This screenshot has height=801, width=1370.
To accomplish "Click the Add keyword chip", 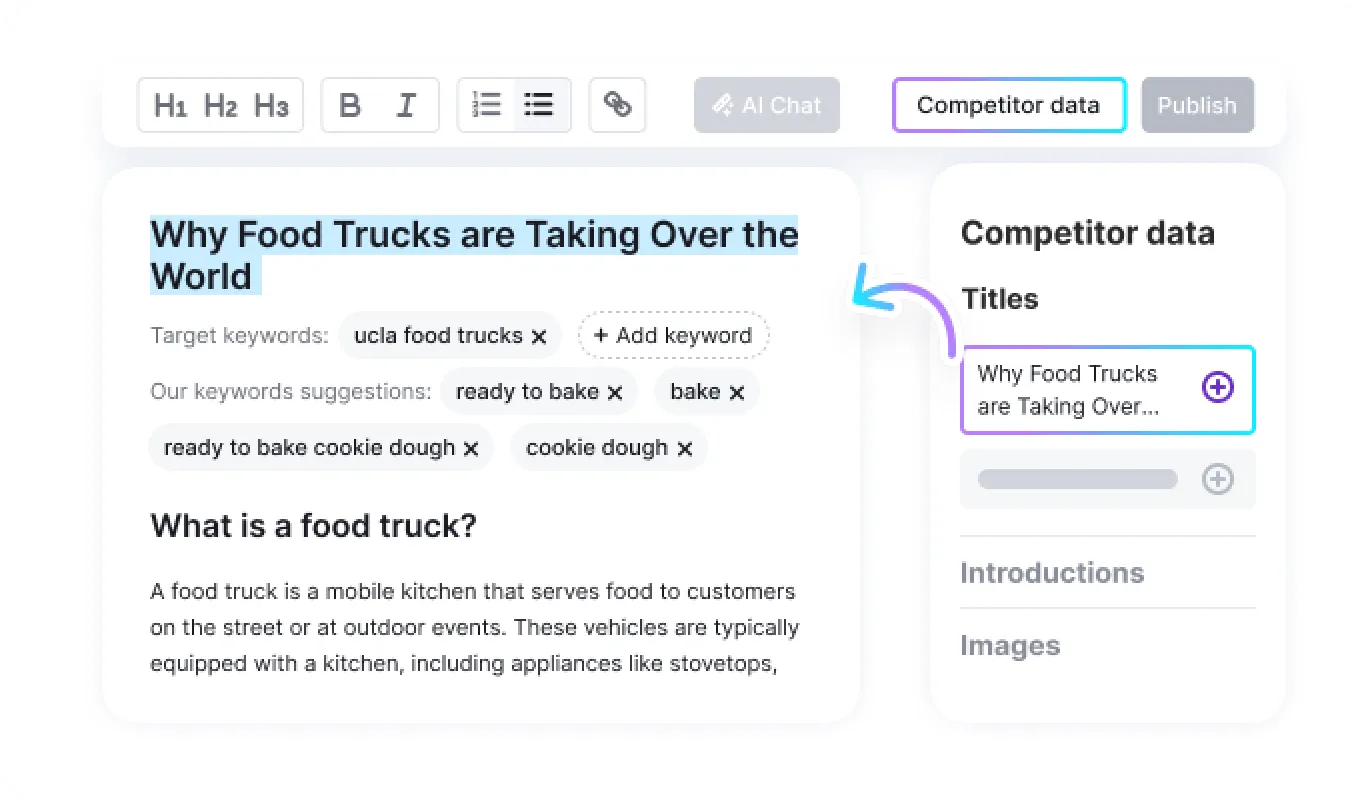I will click(x=673, y=336).
